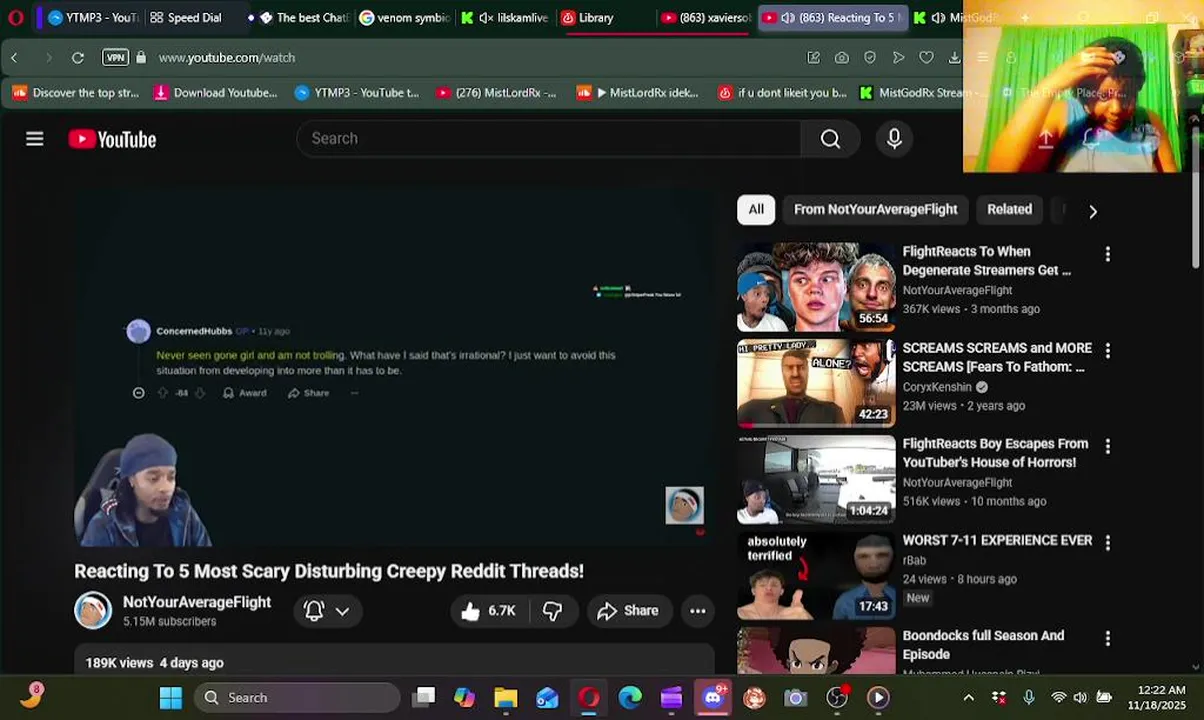Image resolution: width=1204 pixels, height=720 pixels.
Task: Open Discord from the taskbar
Action: pyautogui.click(x=713, y=698)
